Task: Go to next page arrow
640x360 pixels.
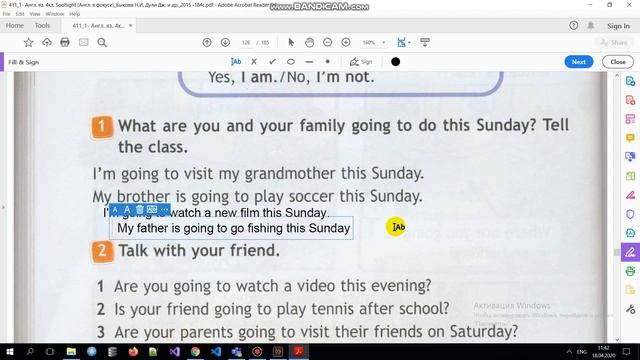Action: pyautogui.click(x=225, y=42)
